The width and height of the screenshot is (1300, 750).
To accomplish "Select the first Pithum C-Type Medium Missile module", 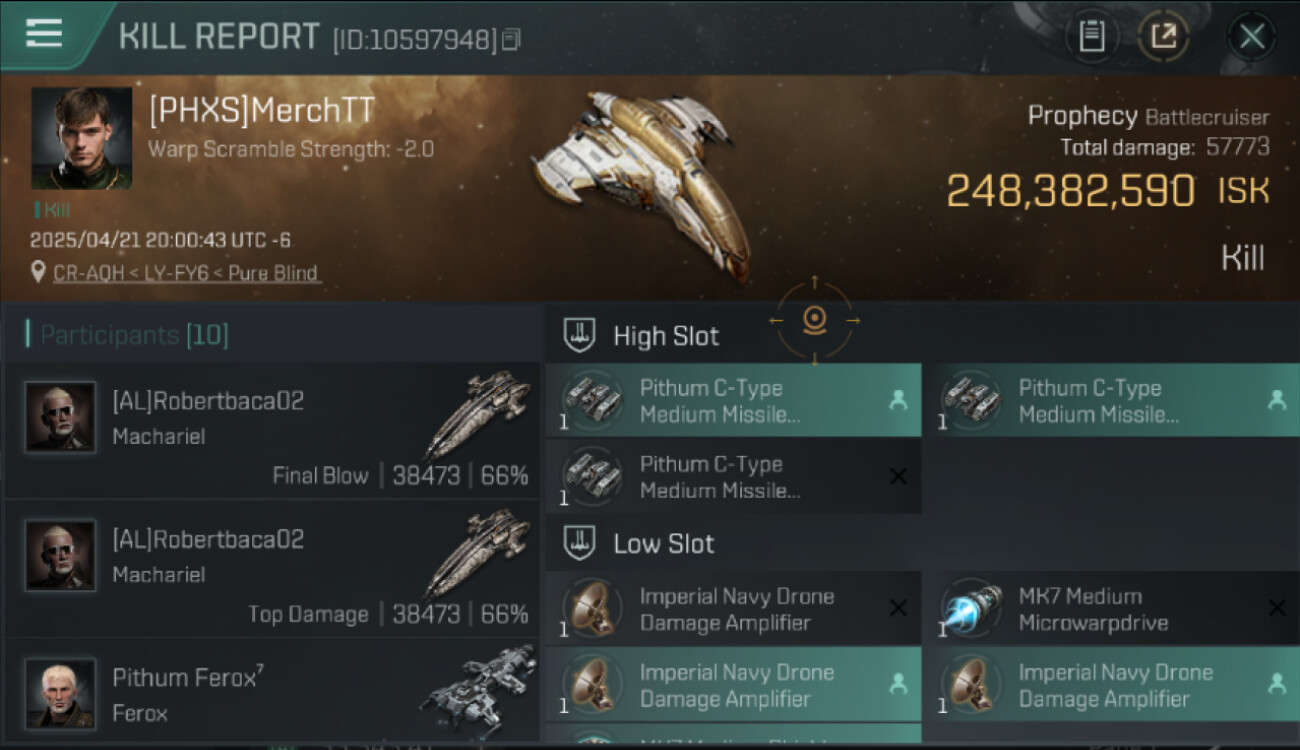I will (733, 400).
